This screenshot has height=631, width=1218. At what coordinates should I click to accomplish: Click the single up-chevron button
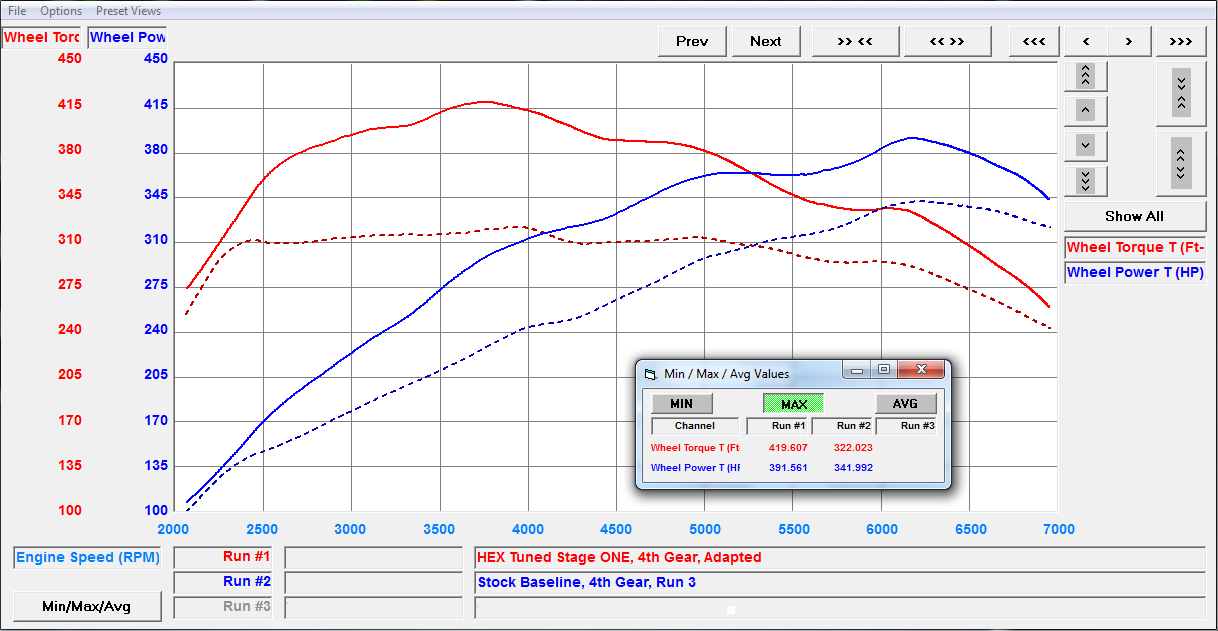[1086, 110]
